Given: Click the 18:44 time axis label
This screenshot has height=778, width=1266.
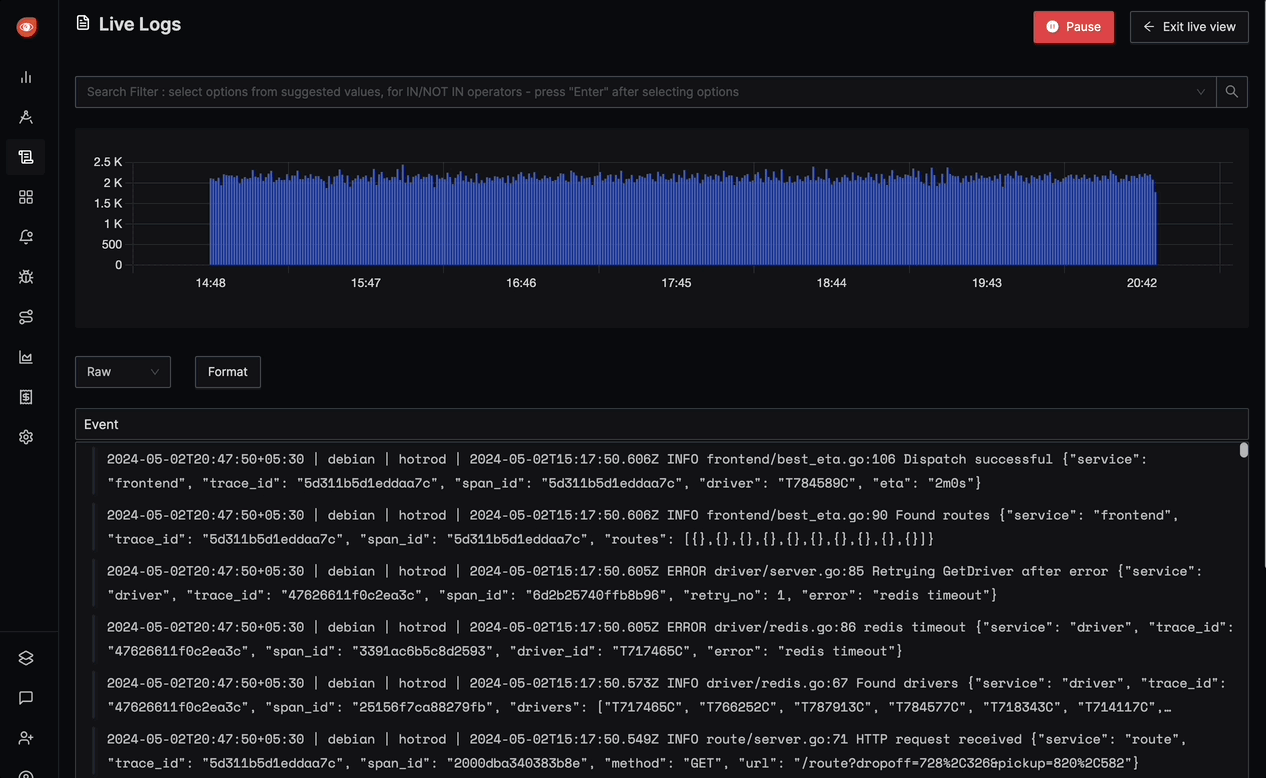Looking at the screenshot, I should [832, 283].
